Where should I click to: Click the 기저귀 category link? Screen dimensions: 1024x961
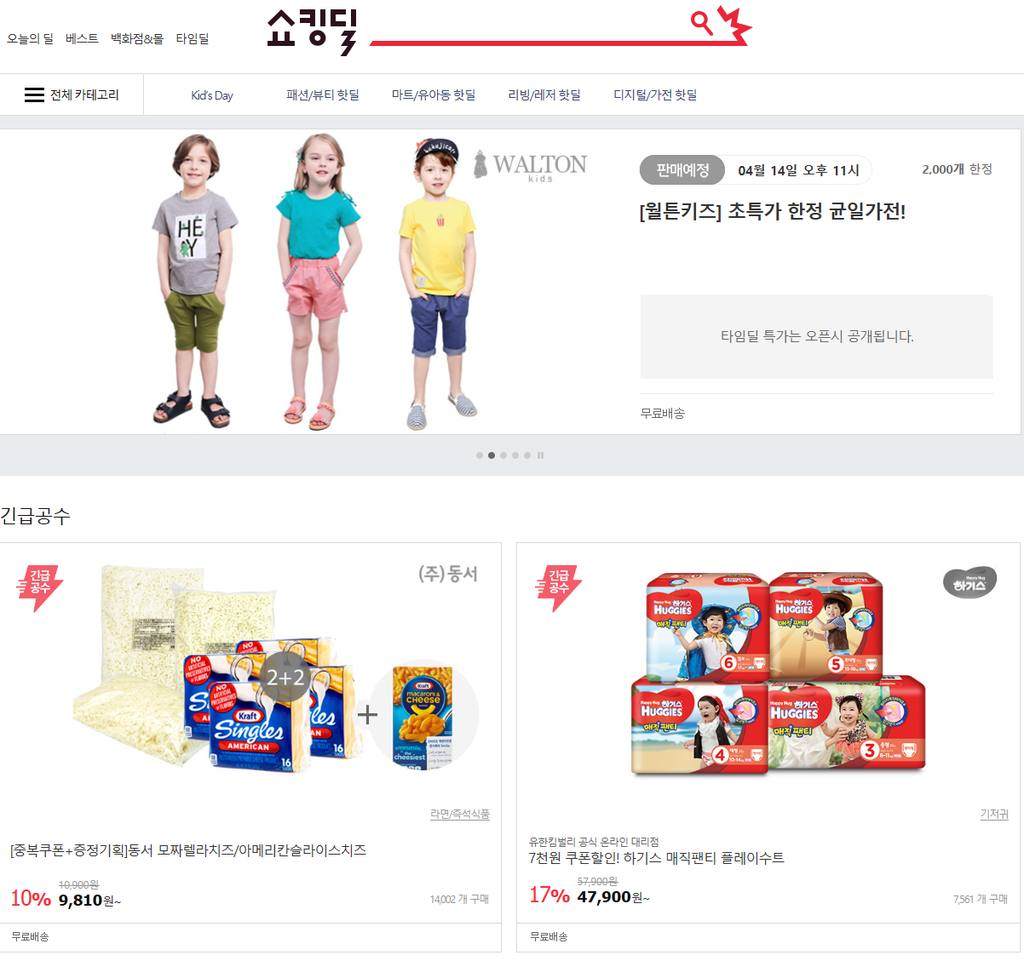tap(994, 813)
